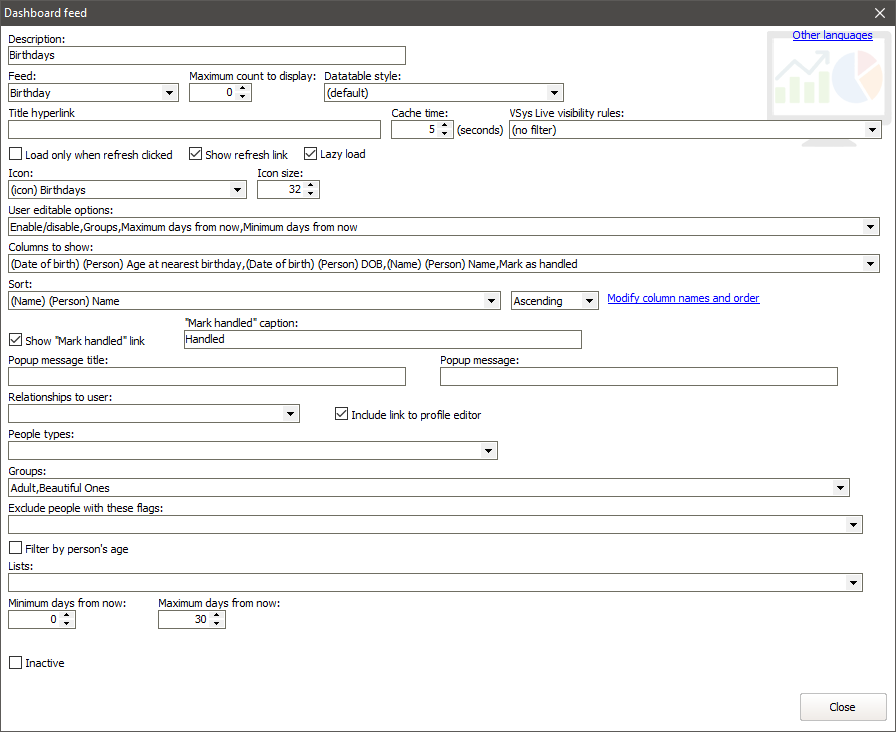
Task: Enable Load only when refresh clicked
Action: click(16, 155)
